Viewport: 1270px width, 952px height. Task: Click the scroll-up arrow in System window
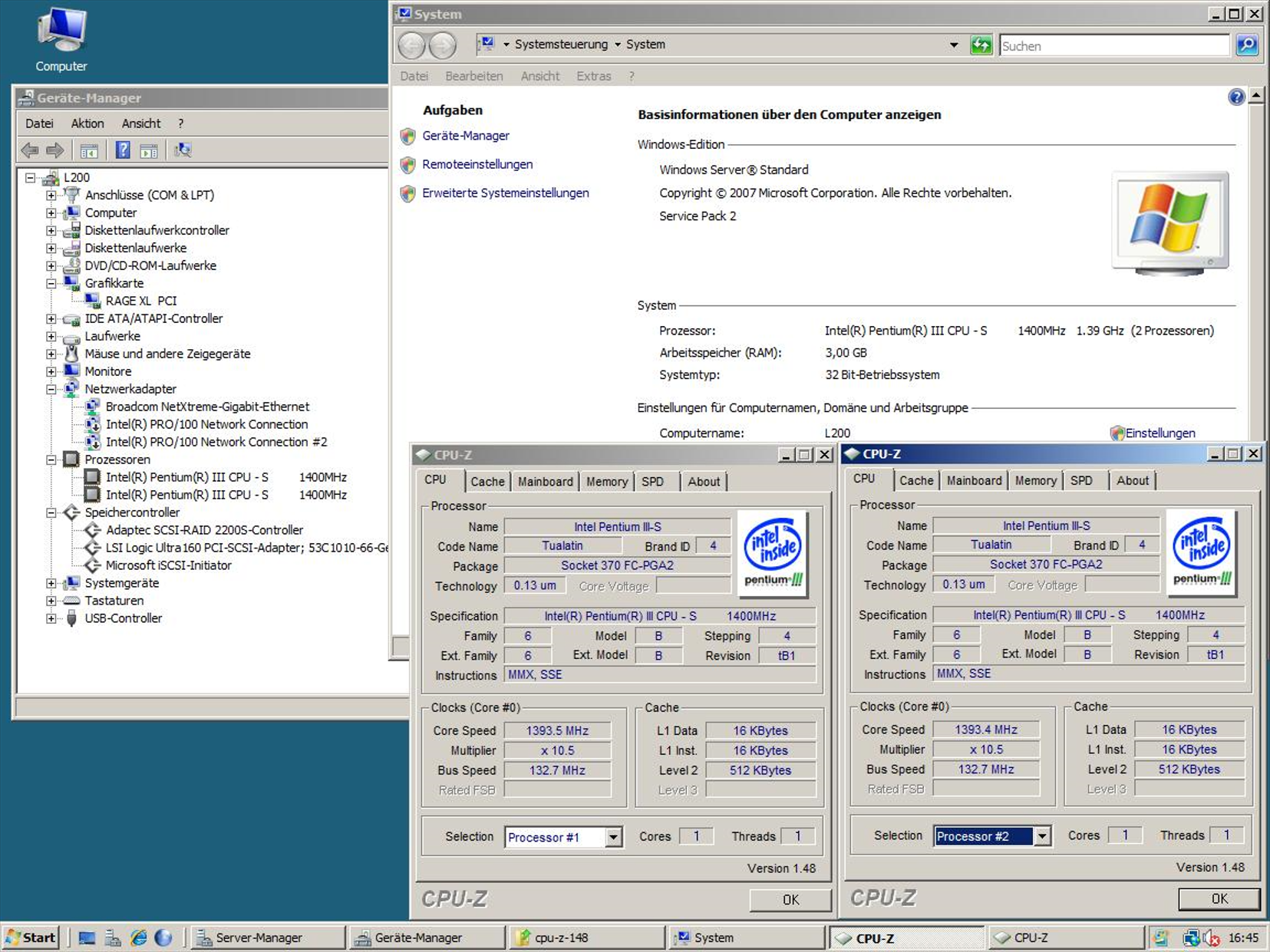coord(1256,96)
